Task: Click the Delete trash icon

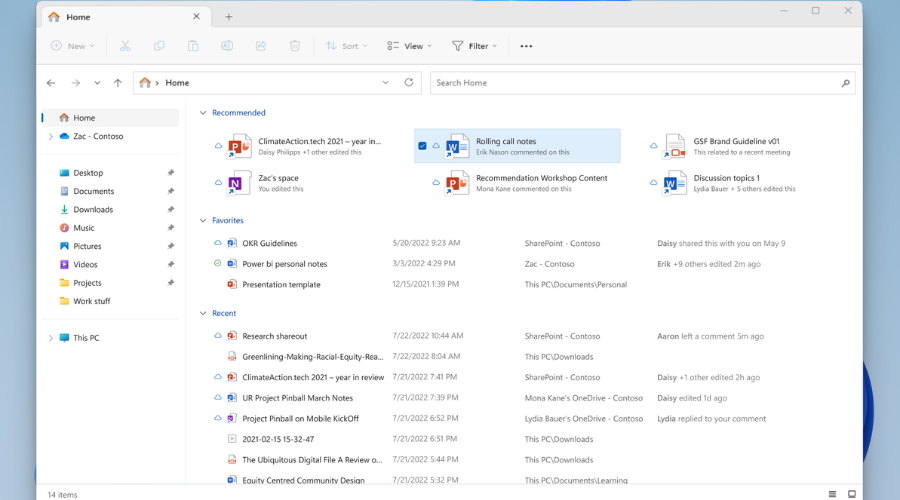Action: pyautogui.click(x=294, y=46)
